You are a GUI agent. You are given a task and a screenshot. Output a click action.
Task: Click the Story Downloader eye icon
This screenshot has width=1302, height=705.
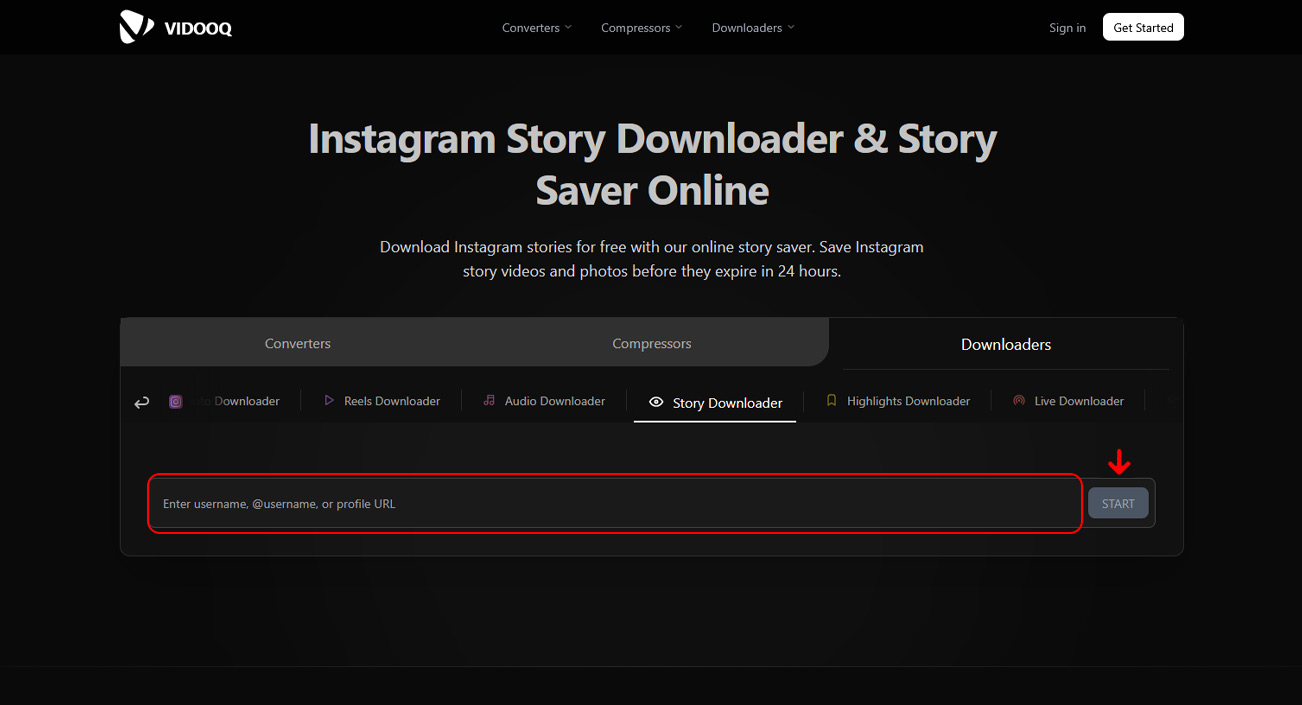656,402
